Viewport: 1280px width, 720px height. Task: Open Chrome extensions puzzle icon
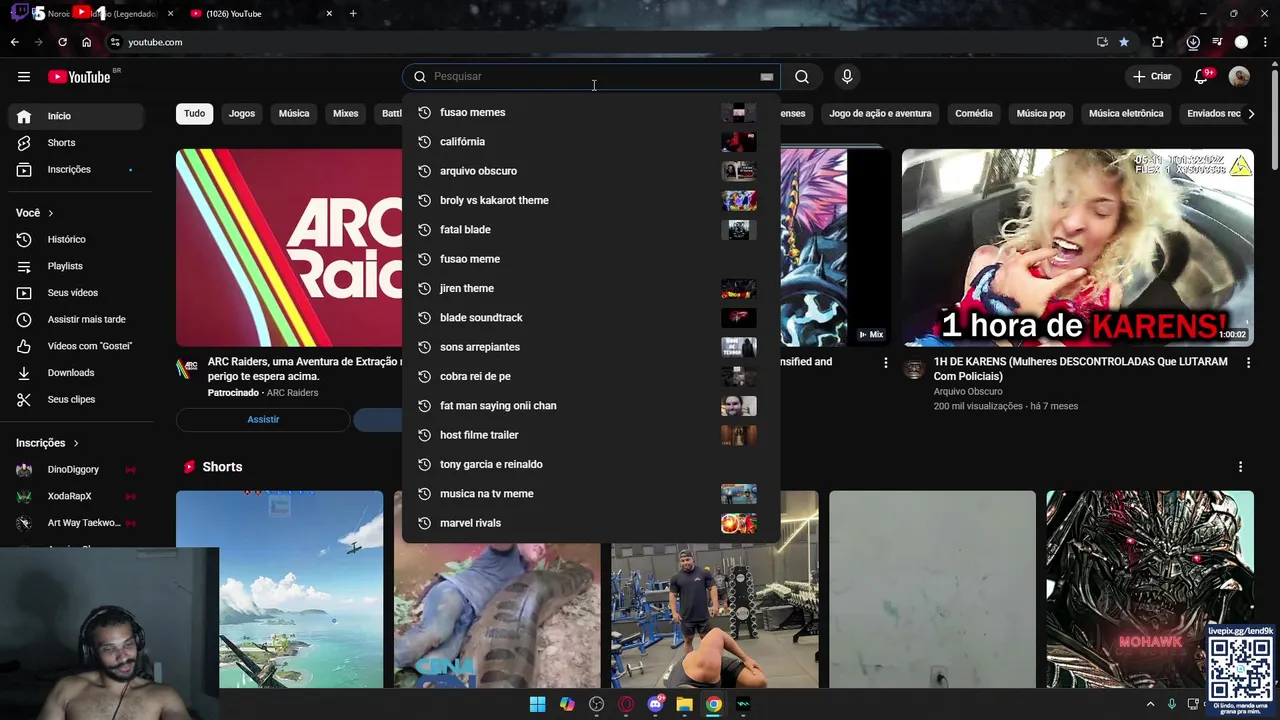pyautogui.click(x=1157, y=42)
